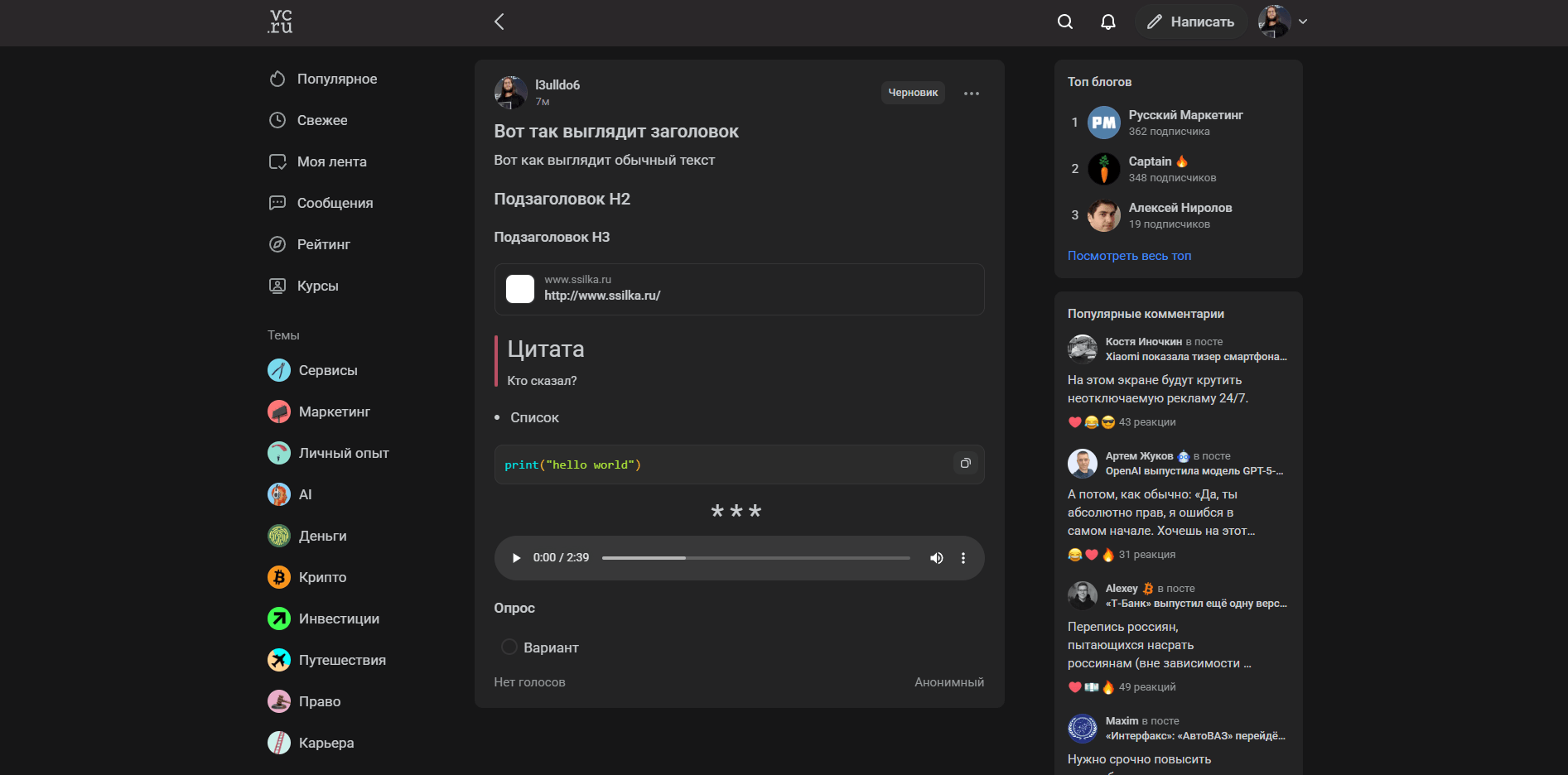
Task: Open the vc.ru logo home
Action: (281, 22)
